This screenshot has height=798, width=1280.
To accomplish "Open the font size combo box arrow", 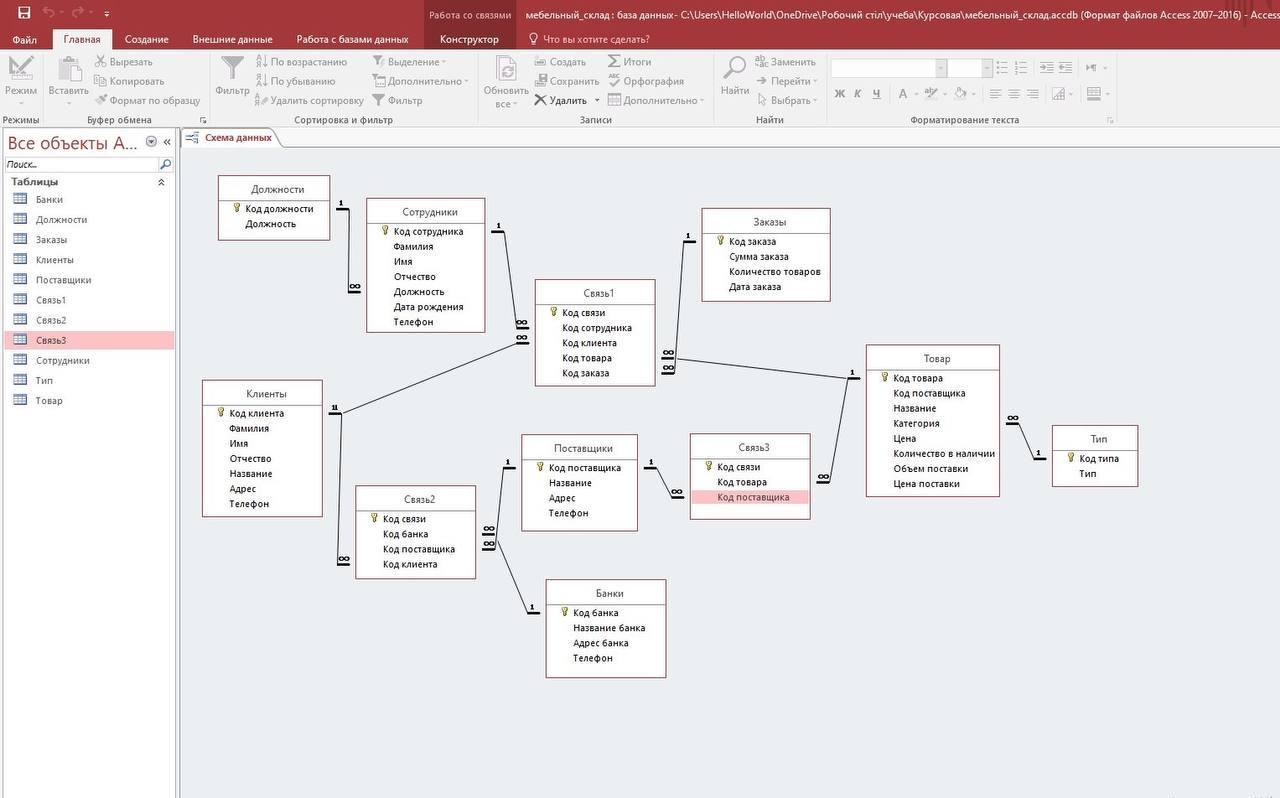I will tap(987, 68).
